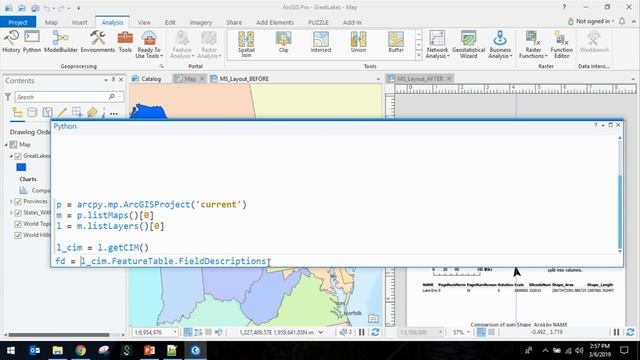Open Chrome from the taskbar
Screen dimensions: 640x360
click(80, 350)
